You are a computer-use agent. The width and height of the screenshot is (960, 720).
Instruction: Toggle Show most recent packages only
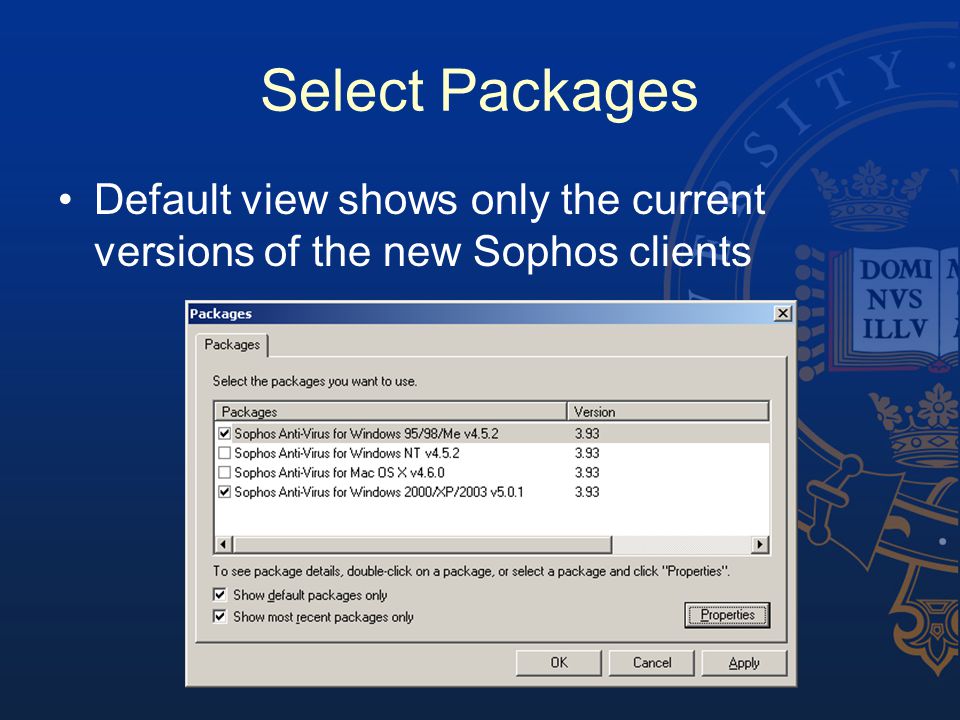220,617
